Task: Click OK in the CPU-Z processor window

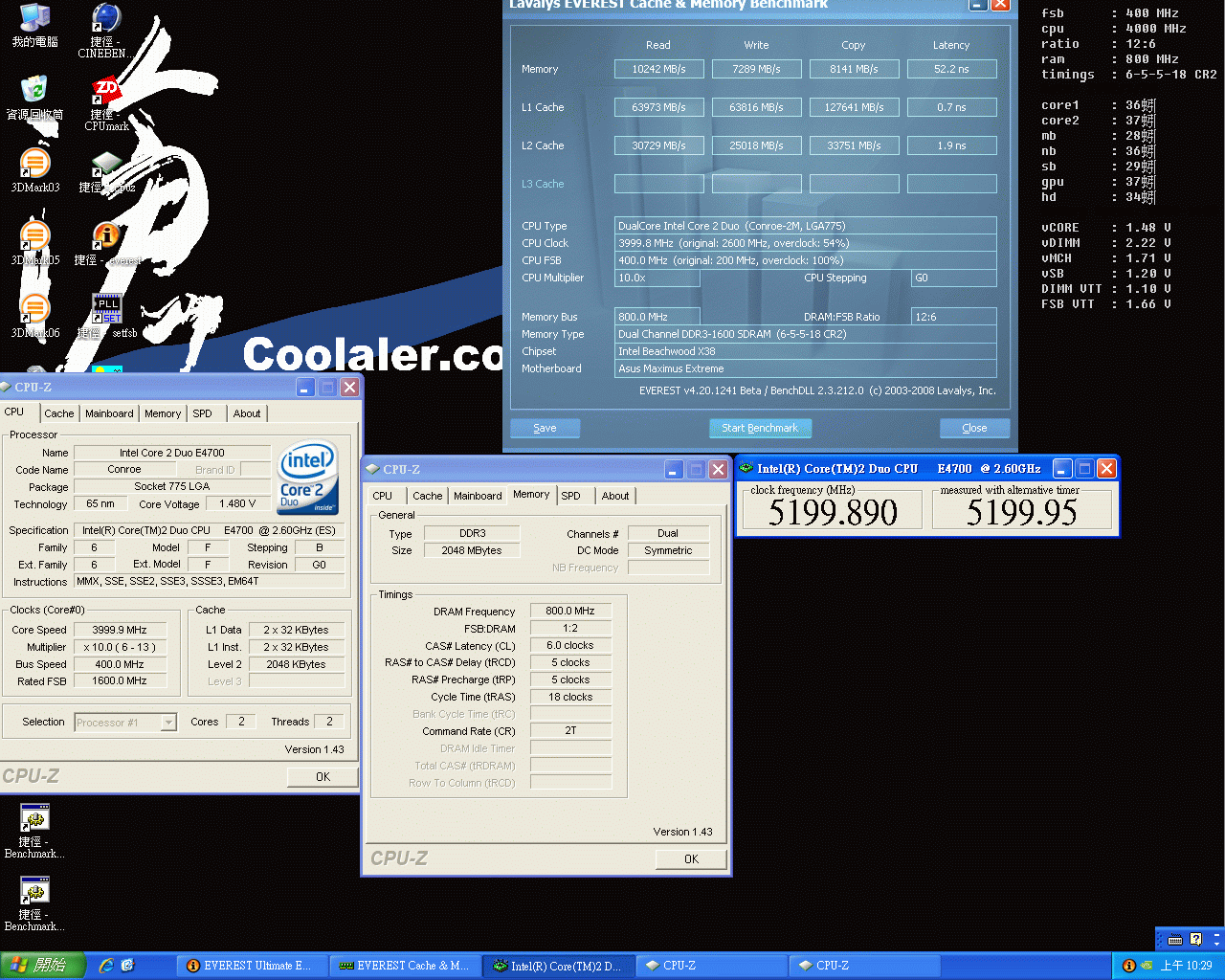Action: tap(323, 776)
